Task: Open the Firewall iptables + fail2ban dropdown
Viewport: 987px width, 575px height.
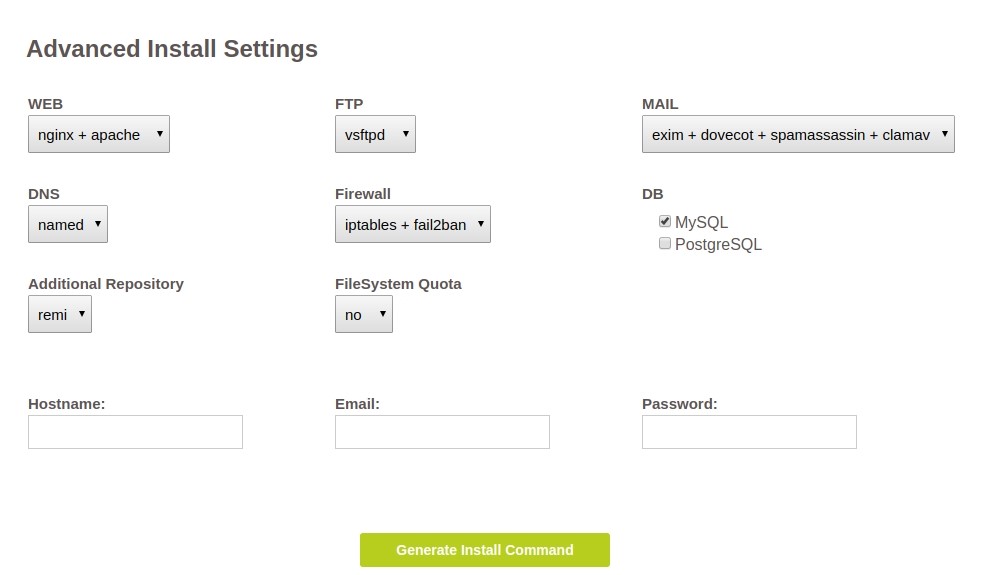Action: click(412, 225)
